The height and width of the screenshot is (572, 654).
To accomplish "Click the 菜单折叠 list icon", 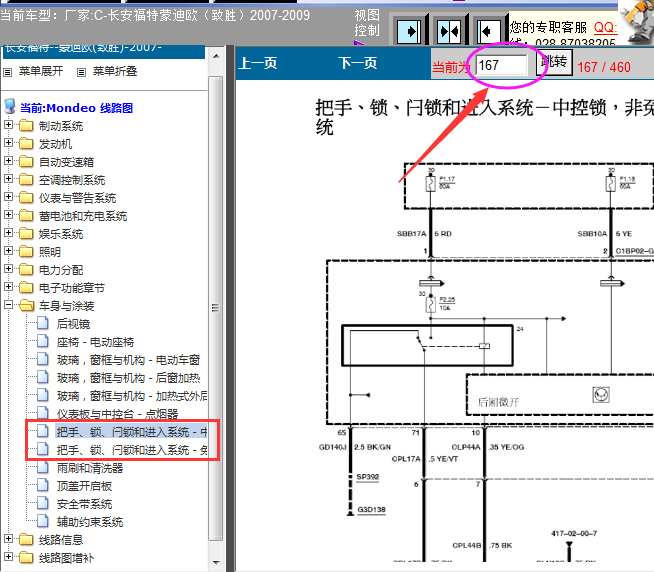I will click(x=81, y=73).
